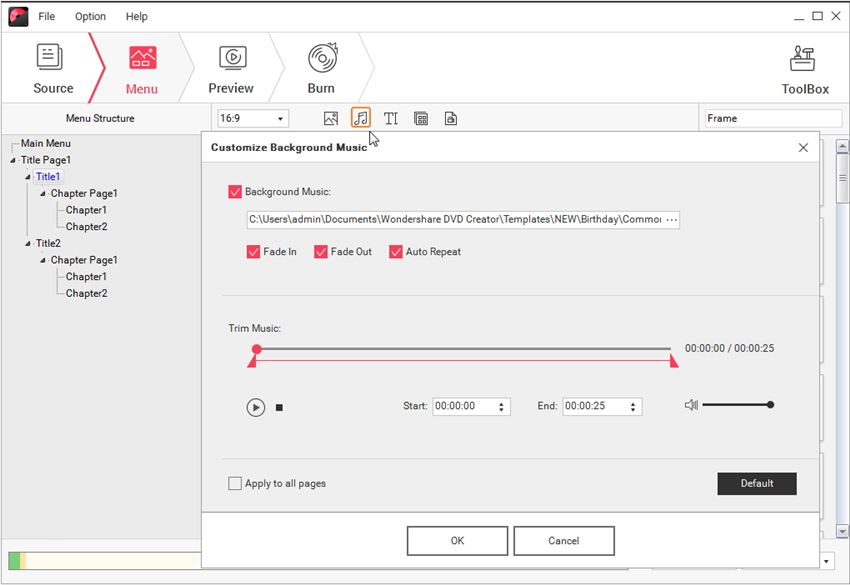Click the background image icon in toolbar

(331, 118)
